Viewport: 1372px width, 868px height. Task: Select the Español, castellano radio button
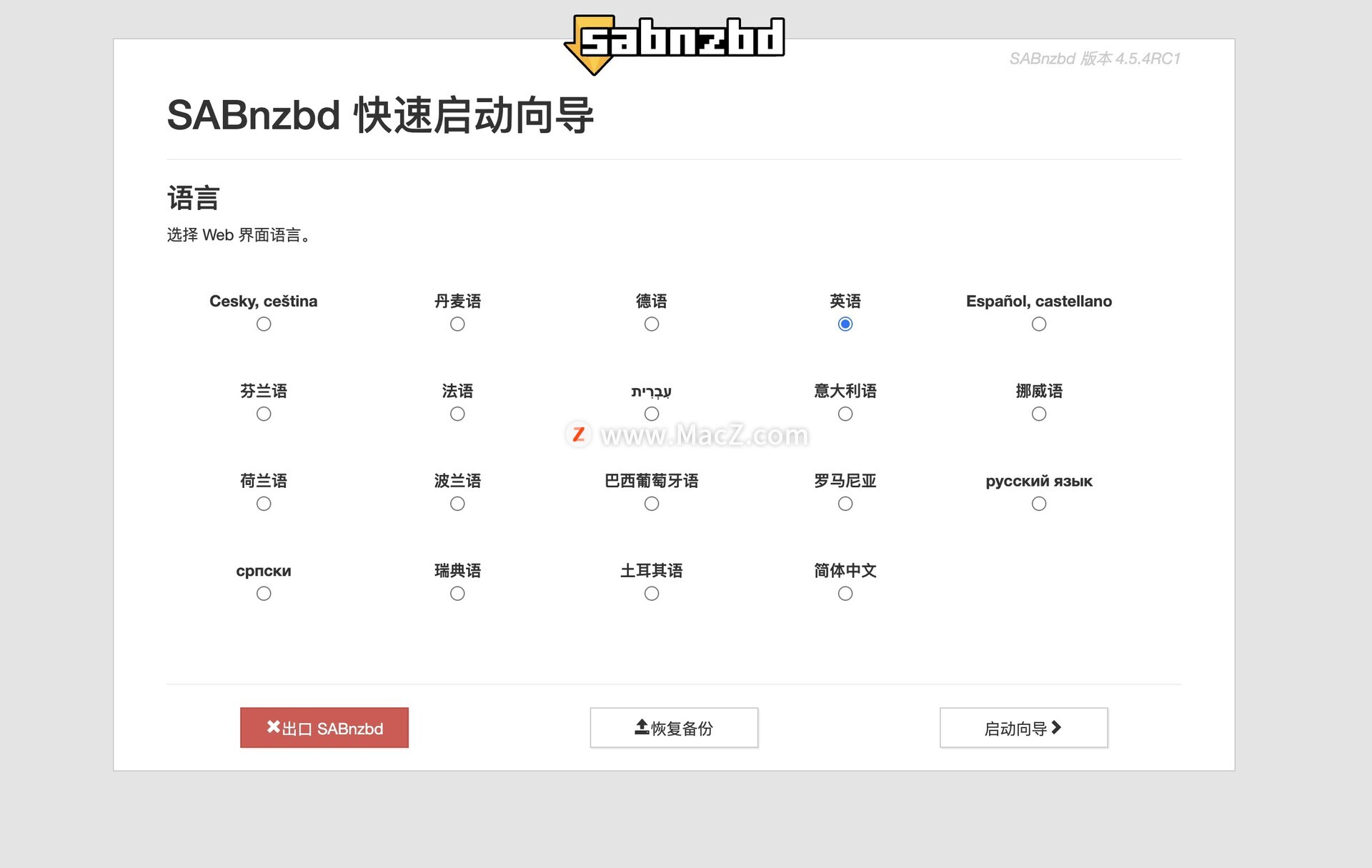1038,324
